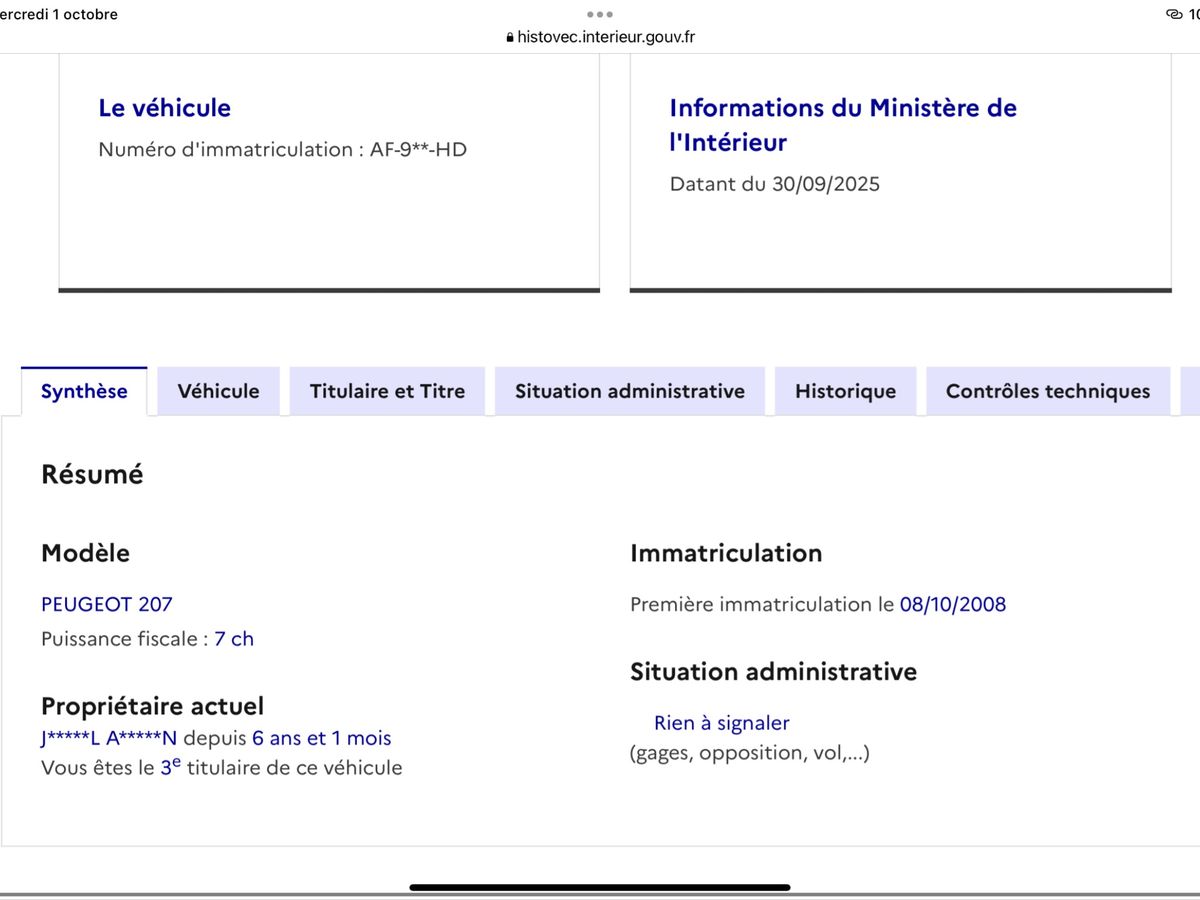Select the '7 ch' fiscal power value
Screen dimensions: 1200x900
coord(234,639)
